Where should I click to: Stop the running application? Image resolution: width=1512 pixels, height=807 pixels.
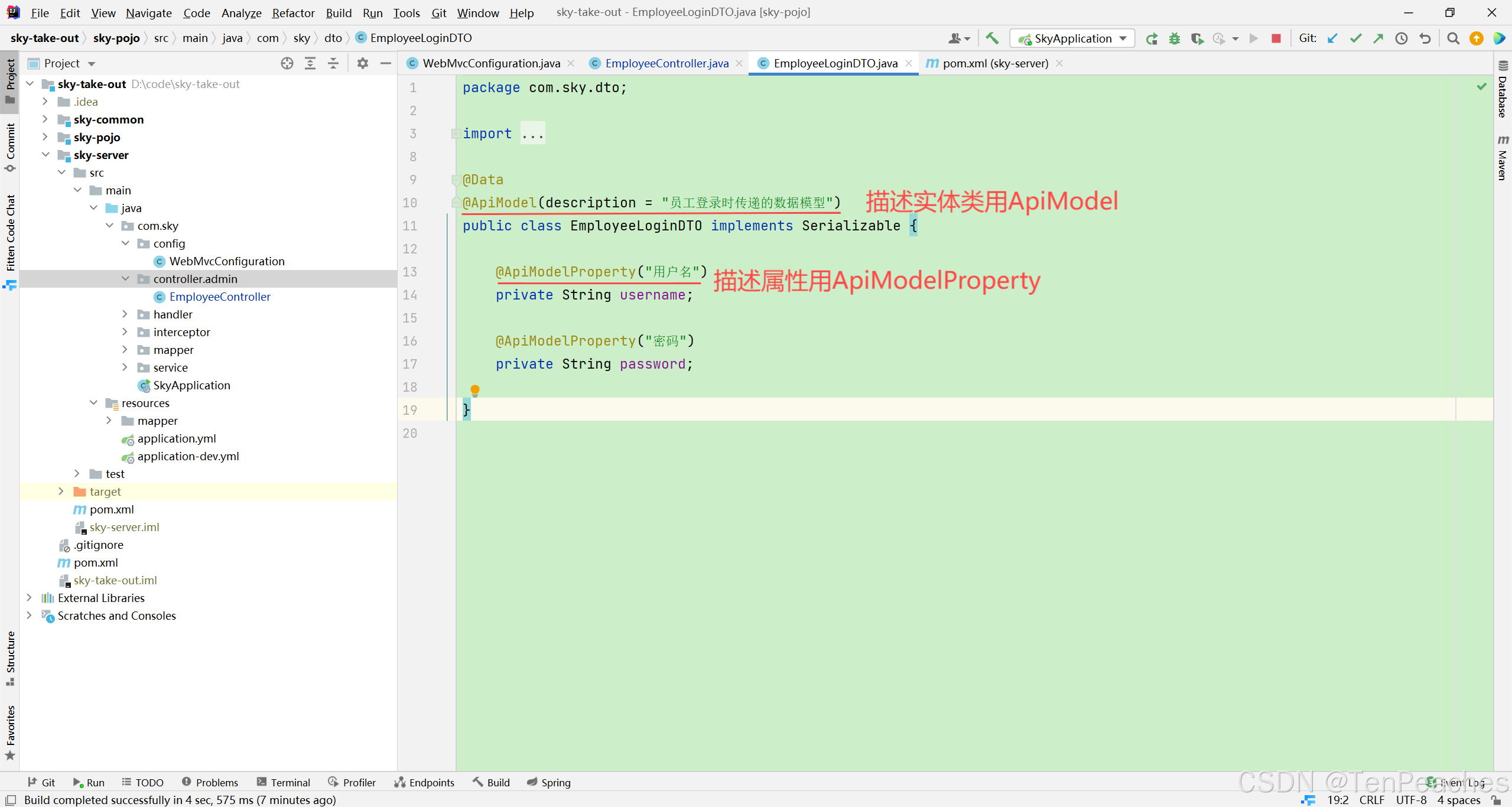1276,38
